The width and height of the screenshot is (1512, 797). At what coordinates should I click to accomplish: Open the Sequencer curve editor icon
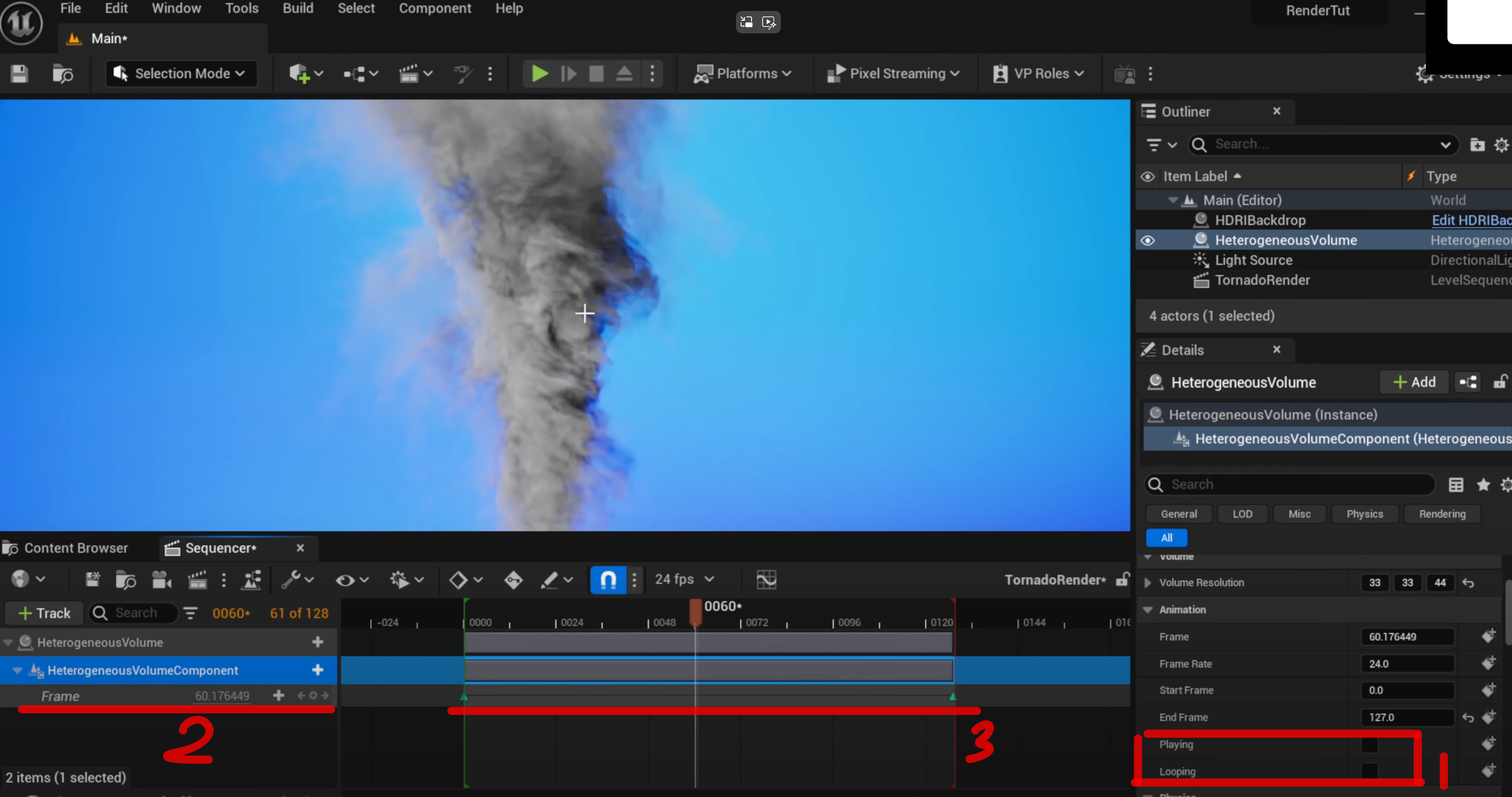[766, 580]
